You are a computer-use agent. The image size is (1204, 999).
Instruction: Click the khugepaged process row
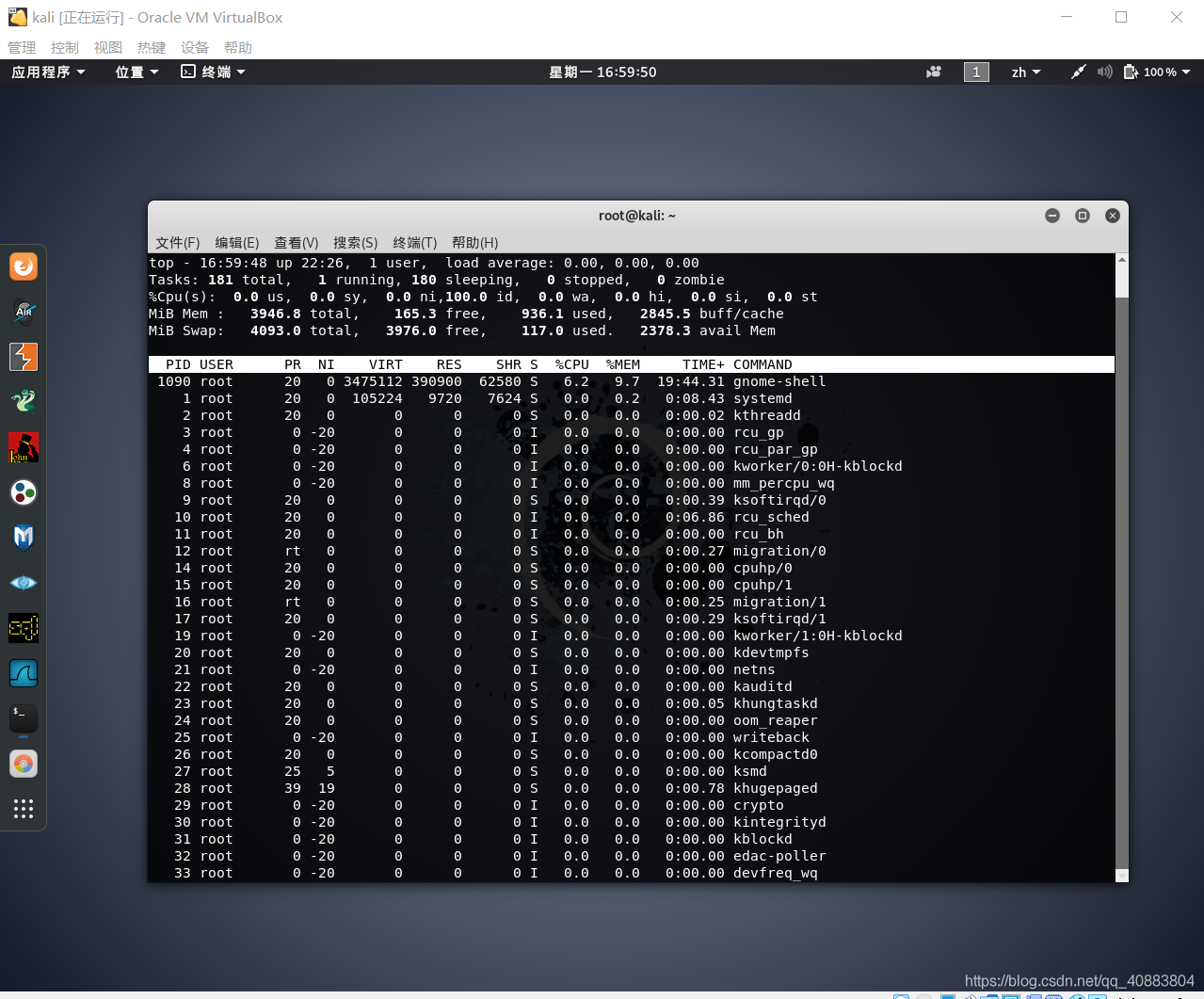click(x=631, y=788)
